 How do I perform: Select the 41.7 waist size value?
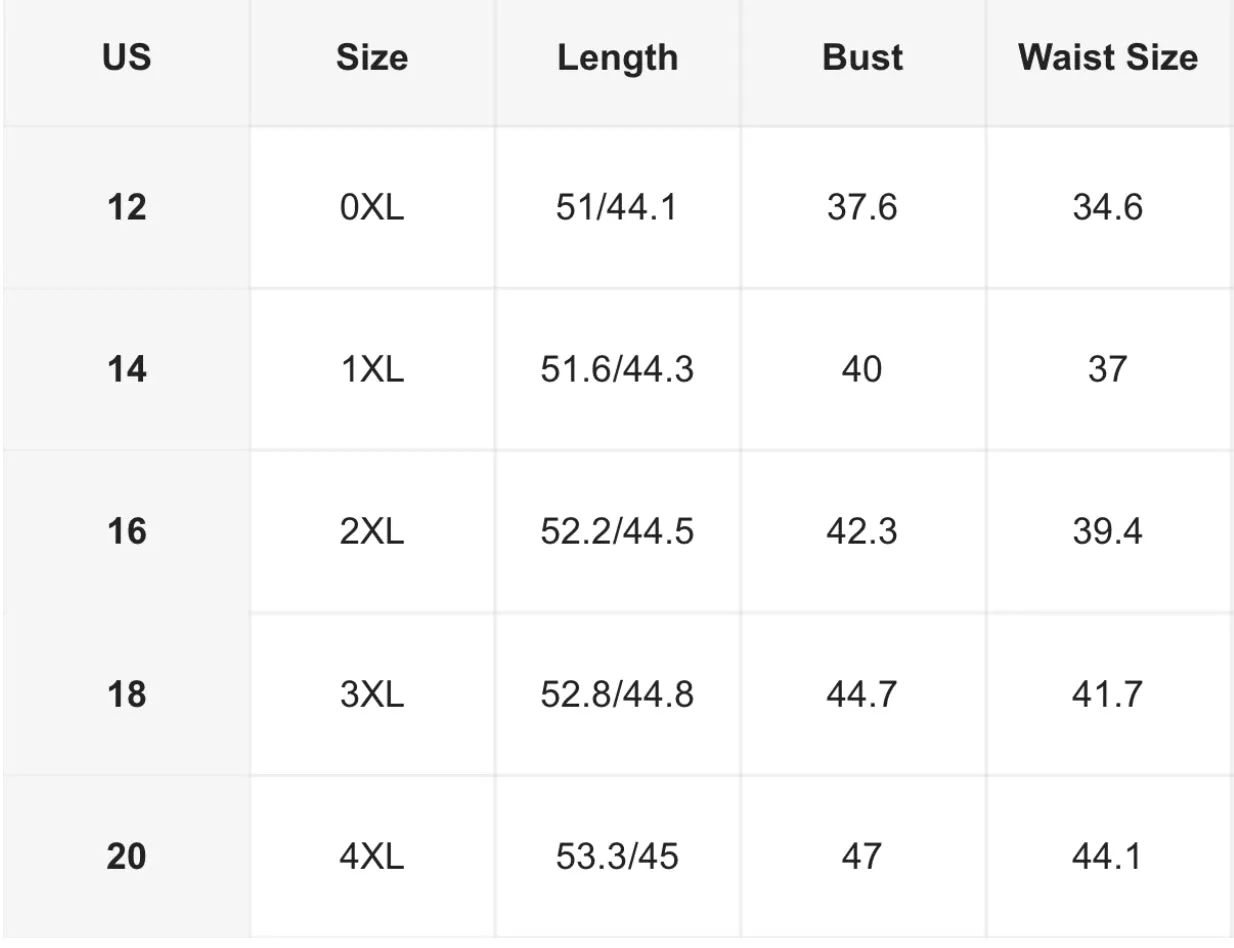[x=1108, y=694]
